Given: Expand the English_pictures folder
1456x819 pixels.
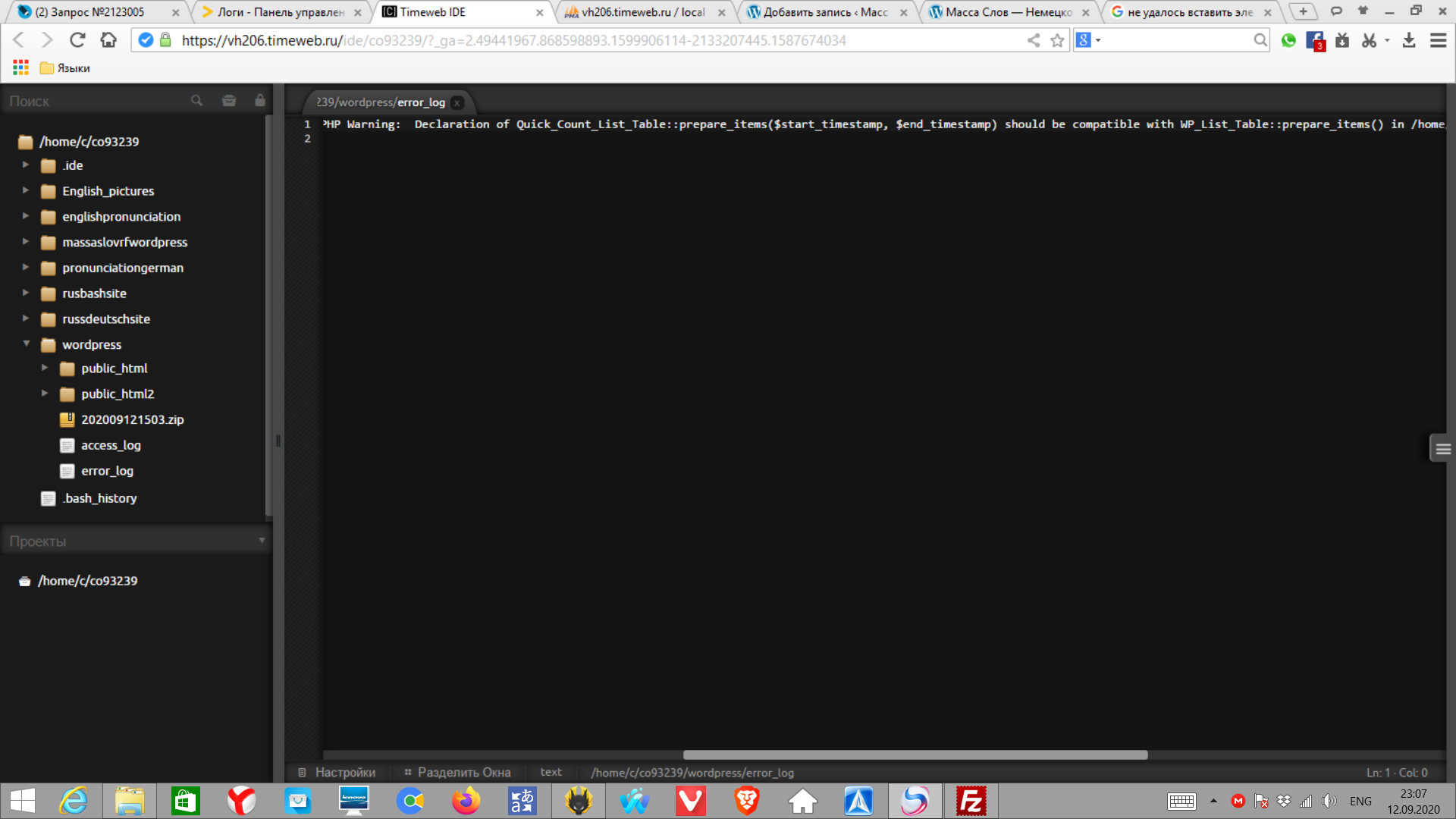Looking at the screenshot, I should [26, 190].
